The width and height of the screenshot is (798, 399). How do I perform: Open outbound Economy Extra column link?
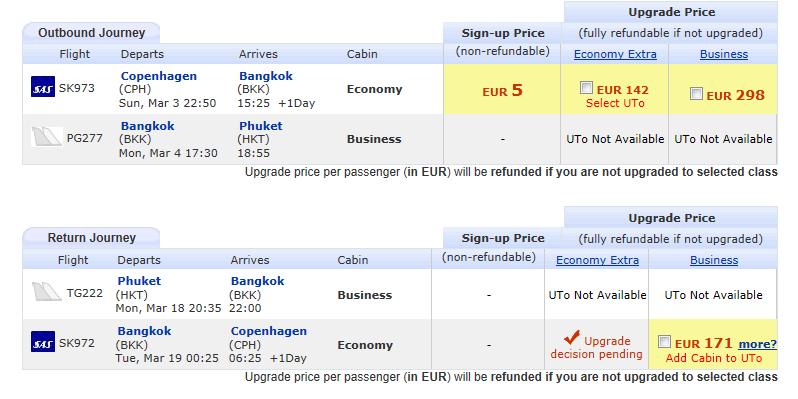615,54
